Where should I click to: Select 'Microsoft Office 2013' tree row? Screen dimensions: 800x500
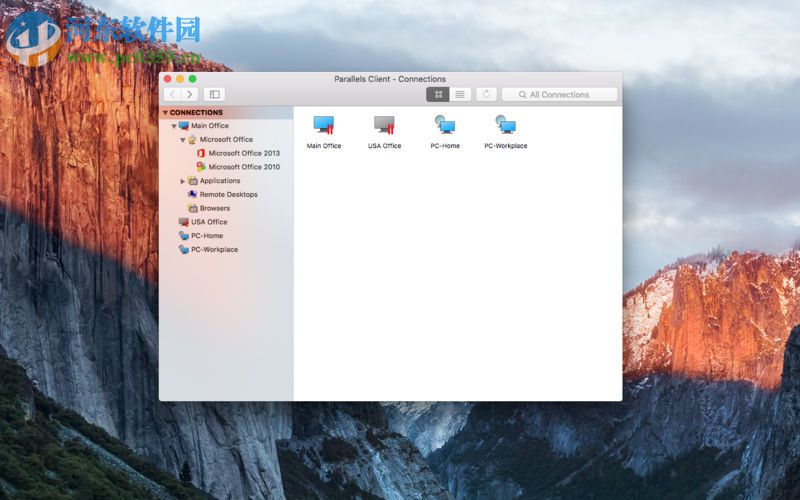pos(244,153)
